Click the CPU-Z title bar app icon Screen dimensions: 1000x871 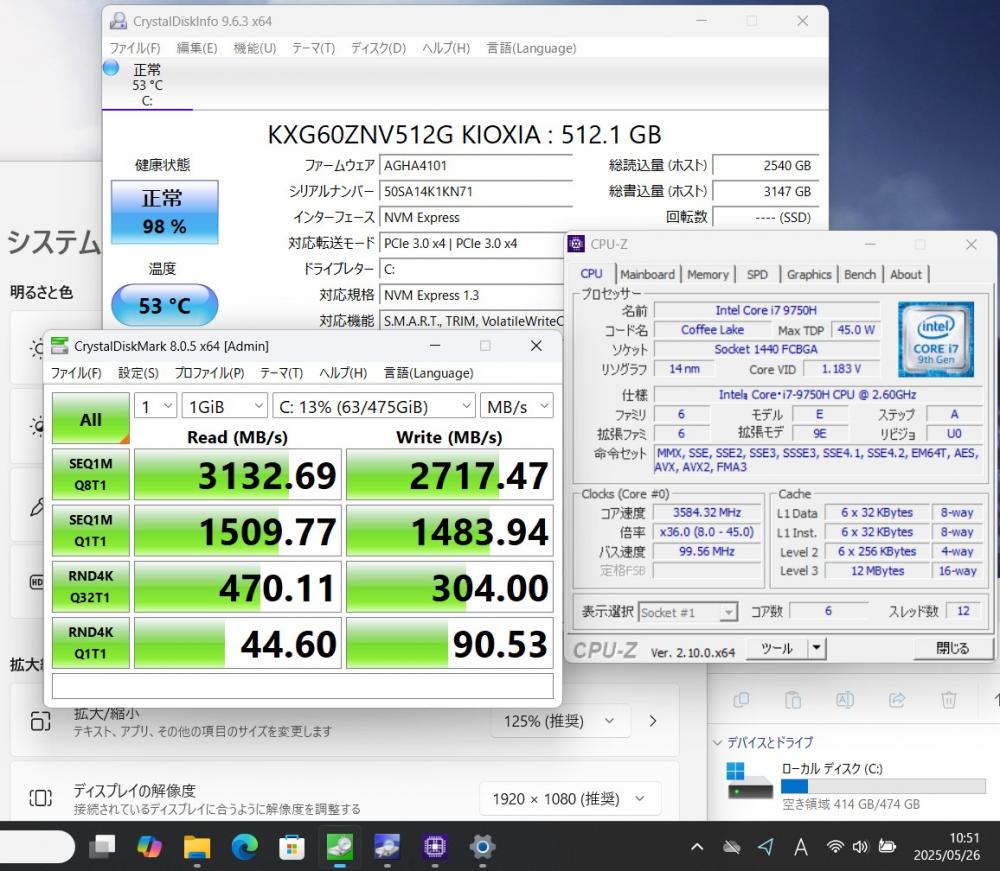577,244
